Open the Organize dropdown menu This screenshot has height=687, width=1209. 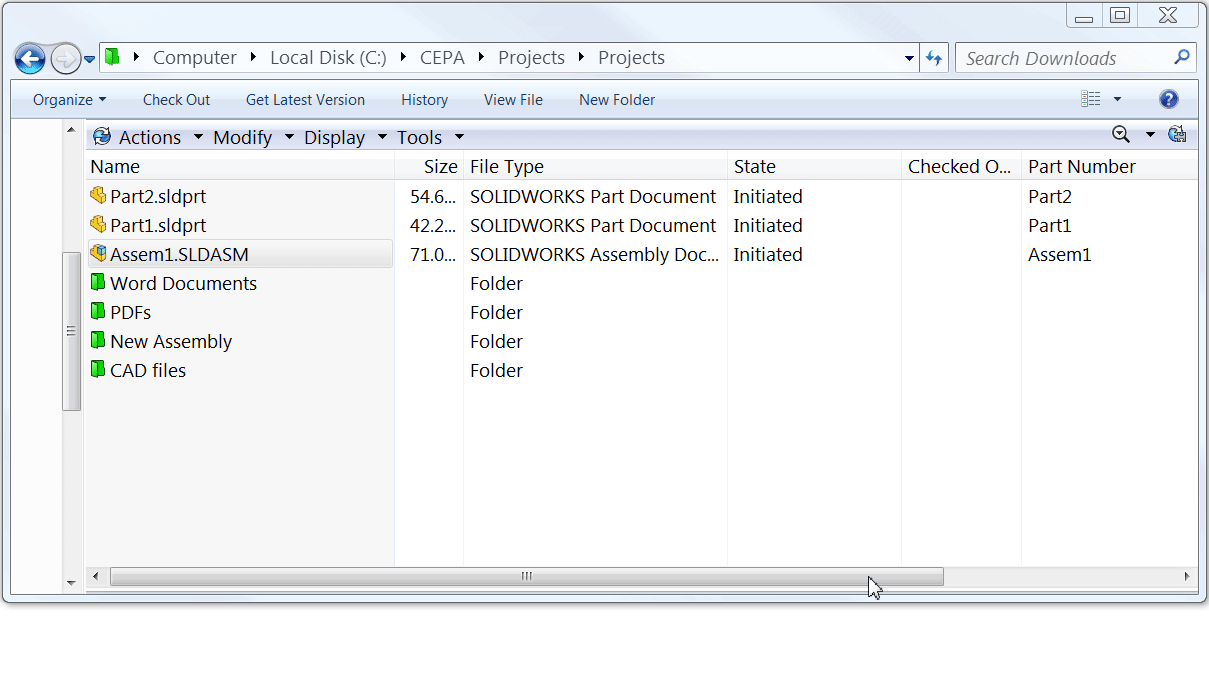click(69, 100)
